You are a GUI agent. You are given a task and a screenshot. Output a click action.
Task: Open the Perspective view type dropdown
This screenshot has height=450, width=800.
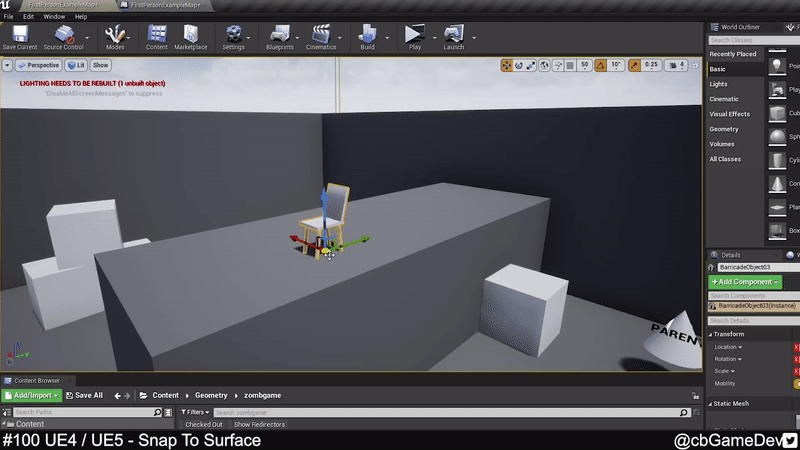[x=39, y=65]
